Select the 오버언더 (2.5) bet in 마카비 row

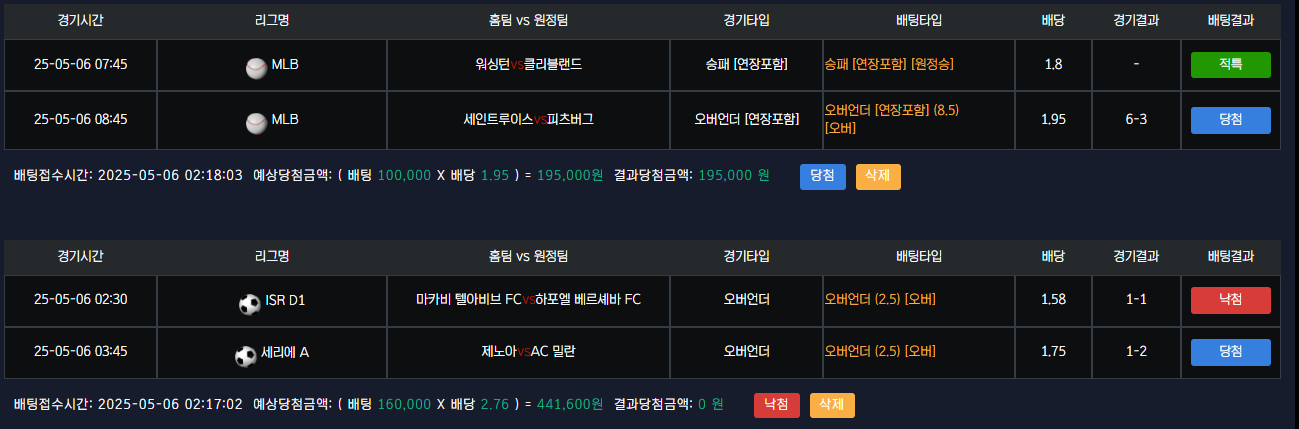(880, 299)
